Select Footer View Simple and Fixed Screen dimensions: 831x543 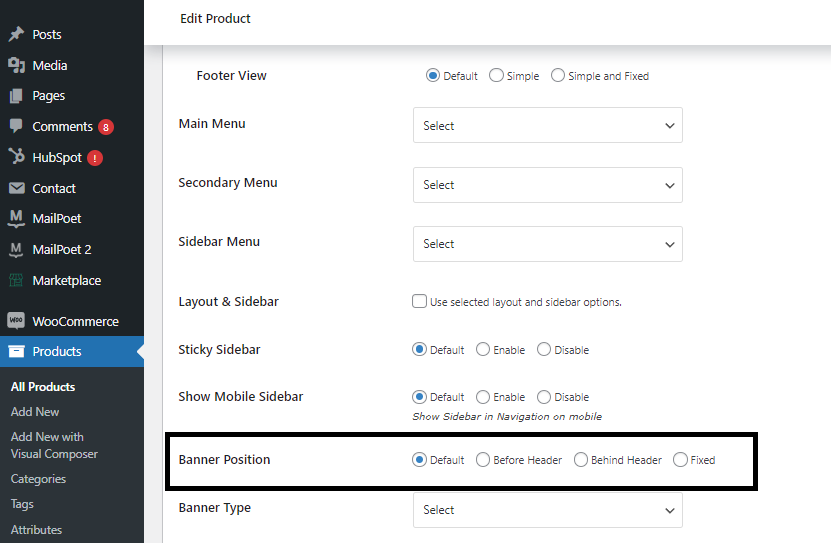point(558,75)
